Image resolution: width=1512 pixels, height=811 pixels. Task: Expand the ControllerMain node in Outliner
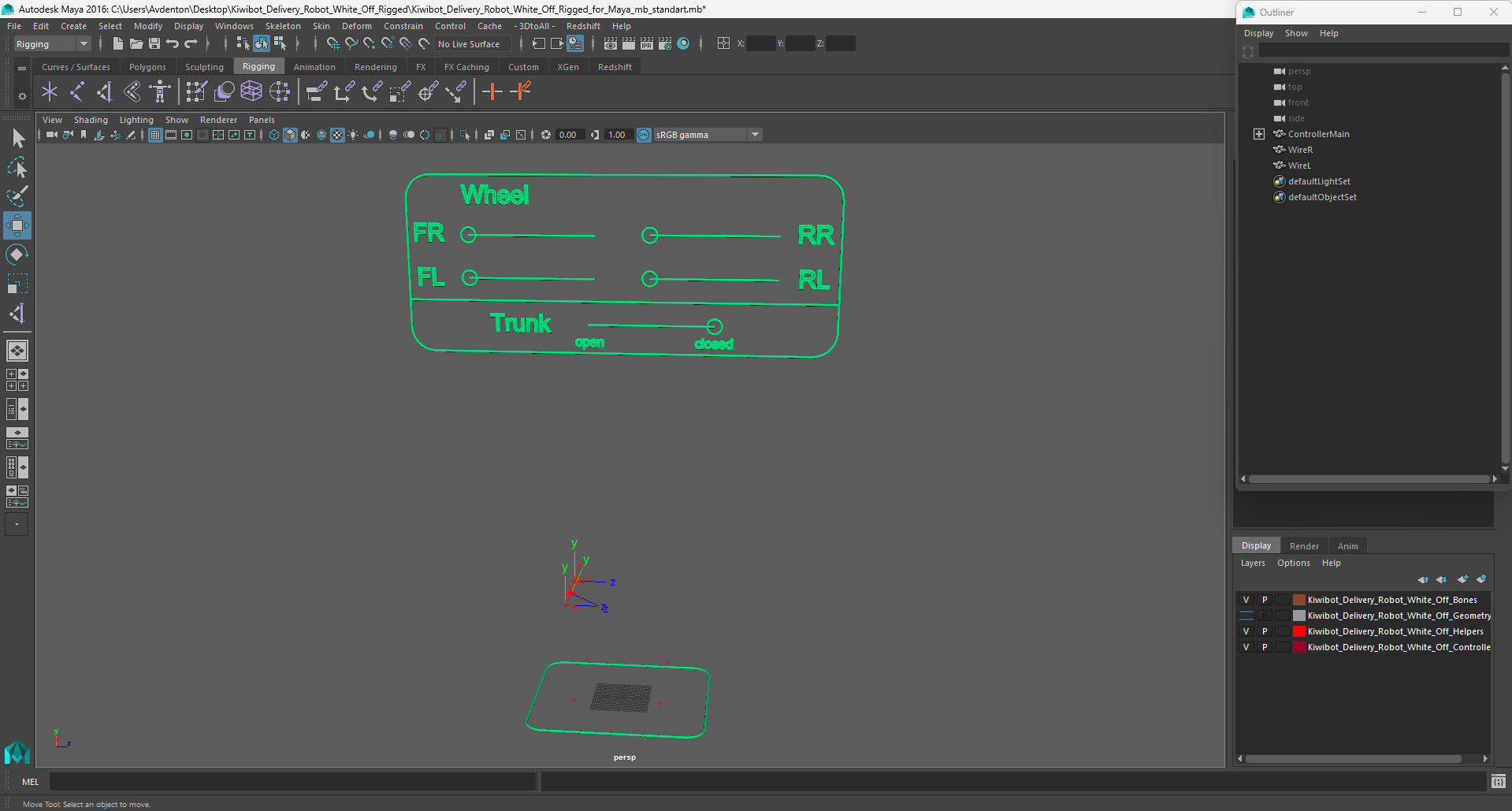tap(1259, 134)
